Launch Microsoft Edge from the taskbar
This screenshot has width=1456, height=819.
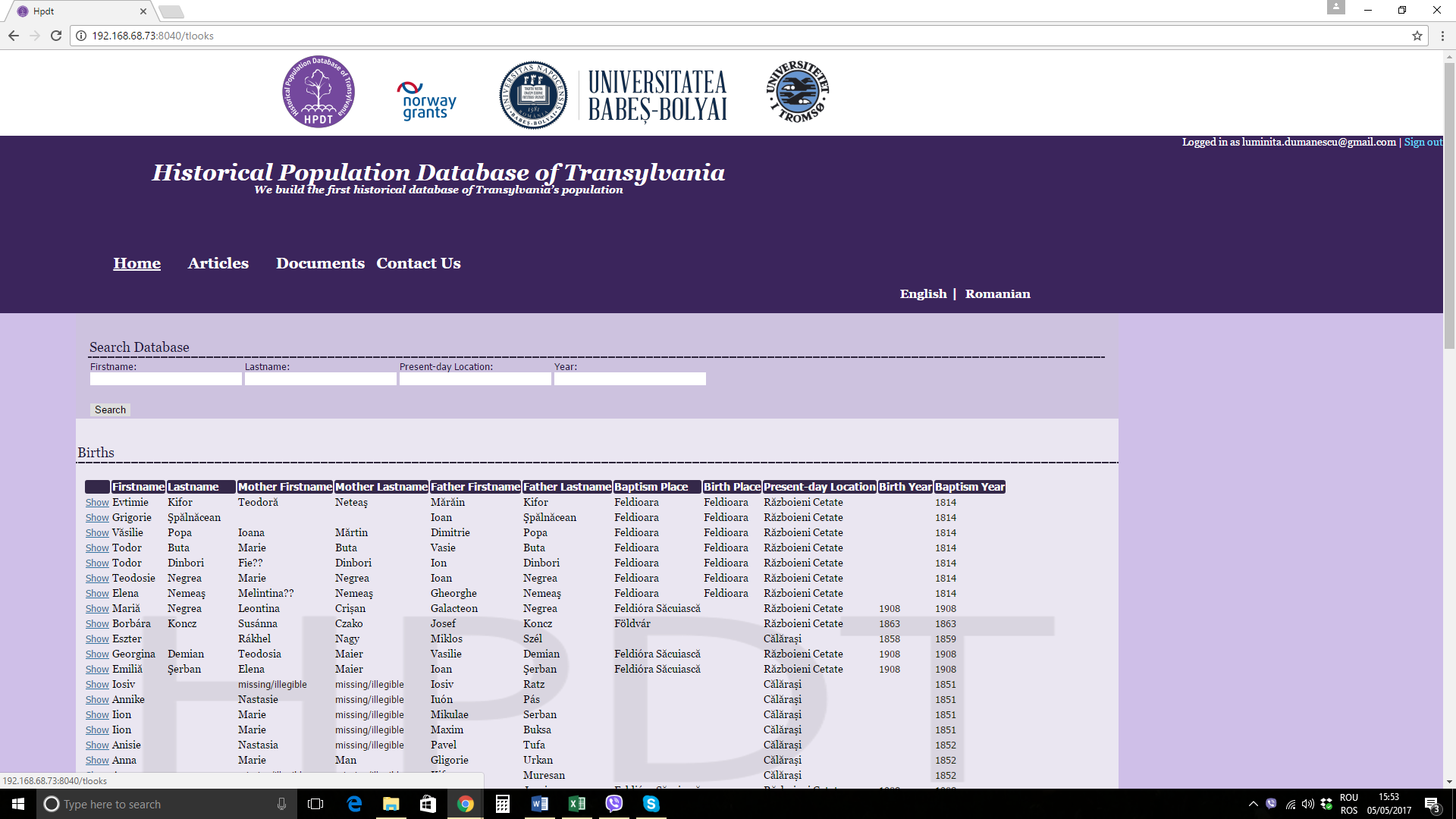coord(354,804)
